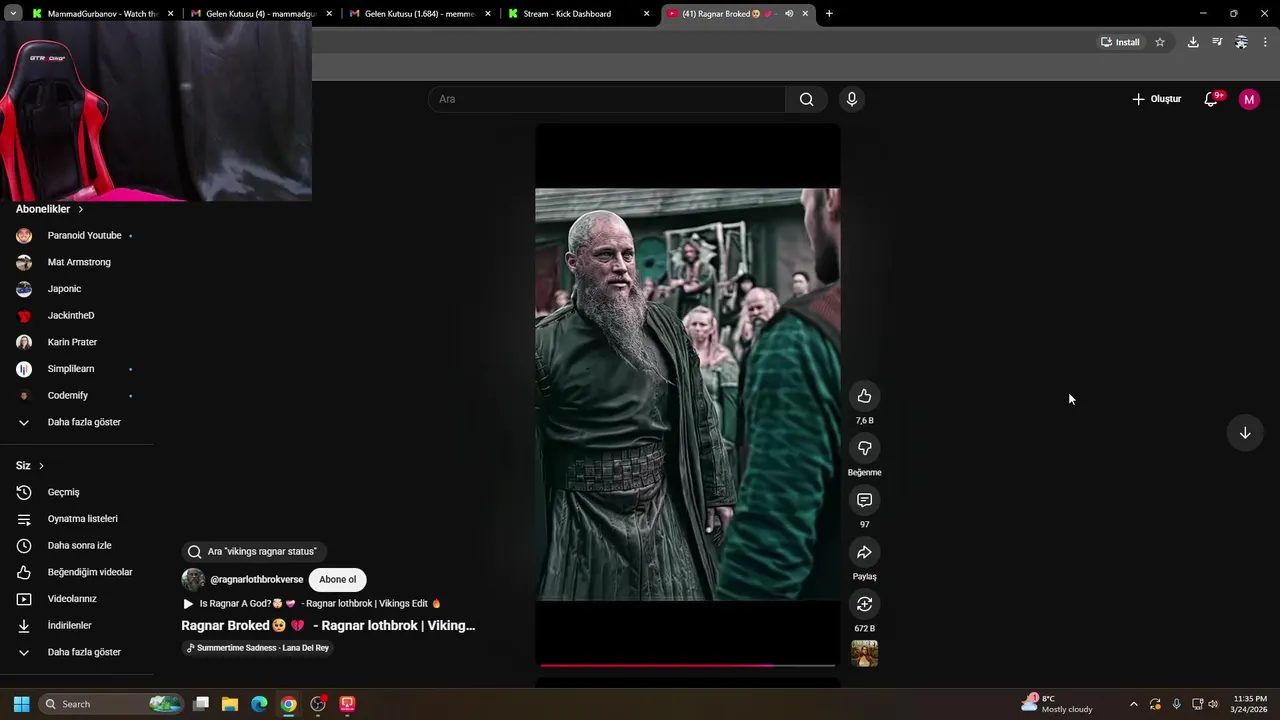Click into the Ara search field
This screenshot has width=1280, height=720.
point(607,99)
